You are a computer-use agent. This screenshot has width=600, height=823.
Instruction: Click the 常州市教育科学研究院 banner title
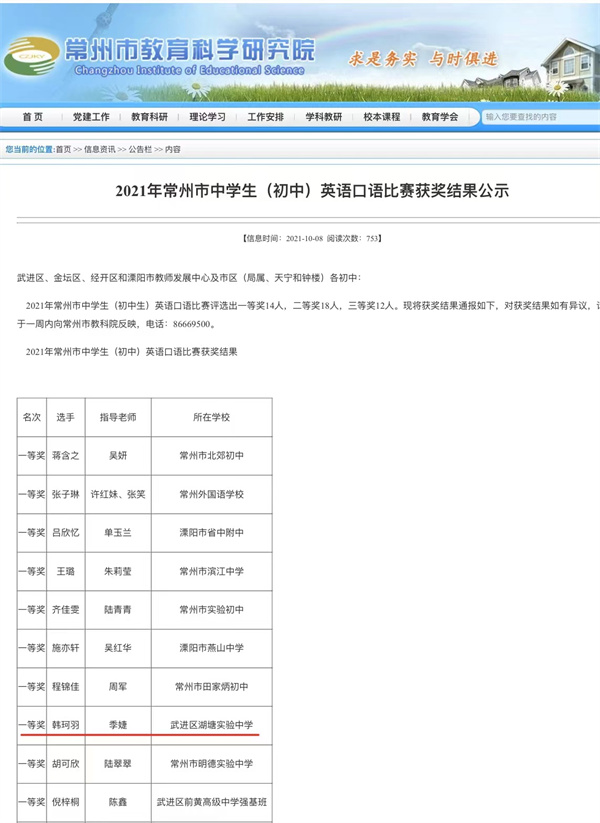190,50
